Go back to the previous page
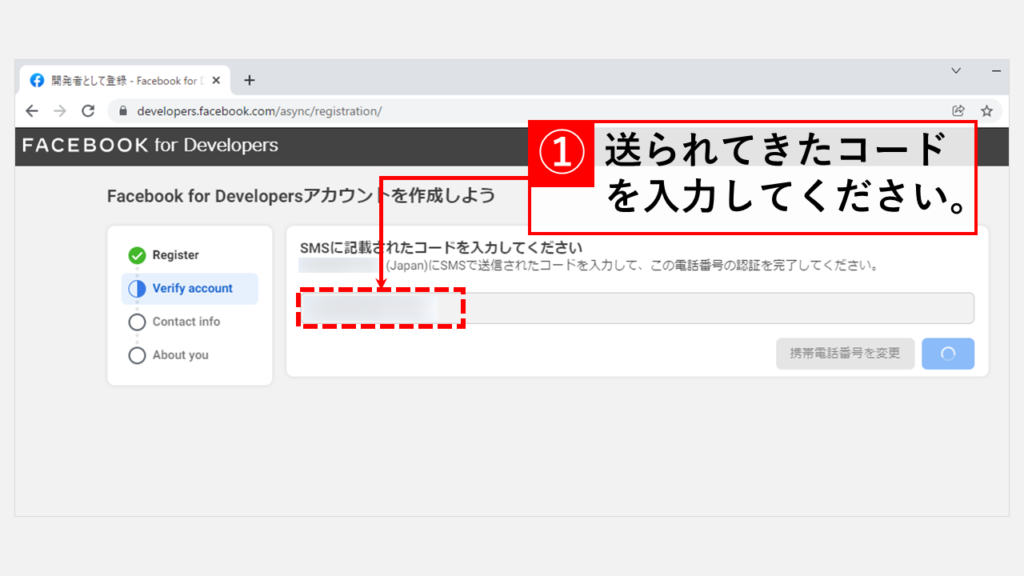The height and width of the screenshot is (576, 1024). tap(32, 111)
